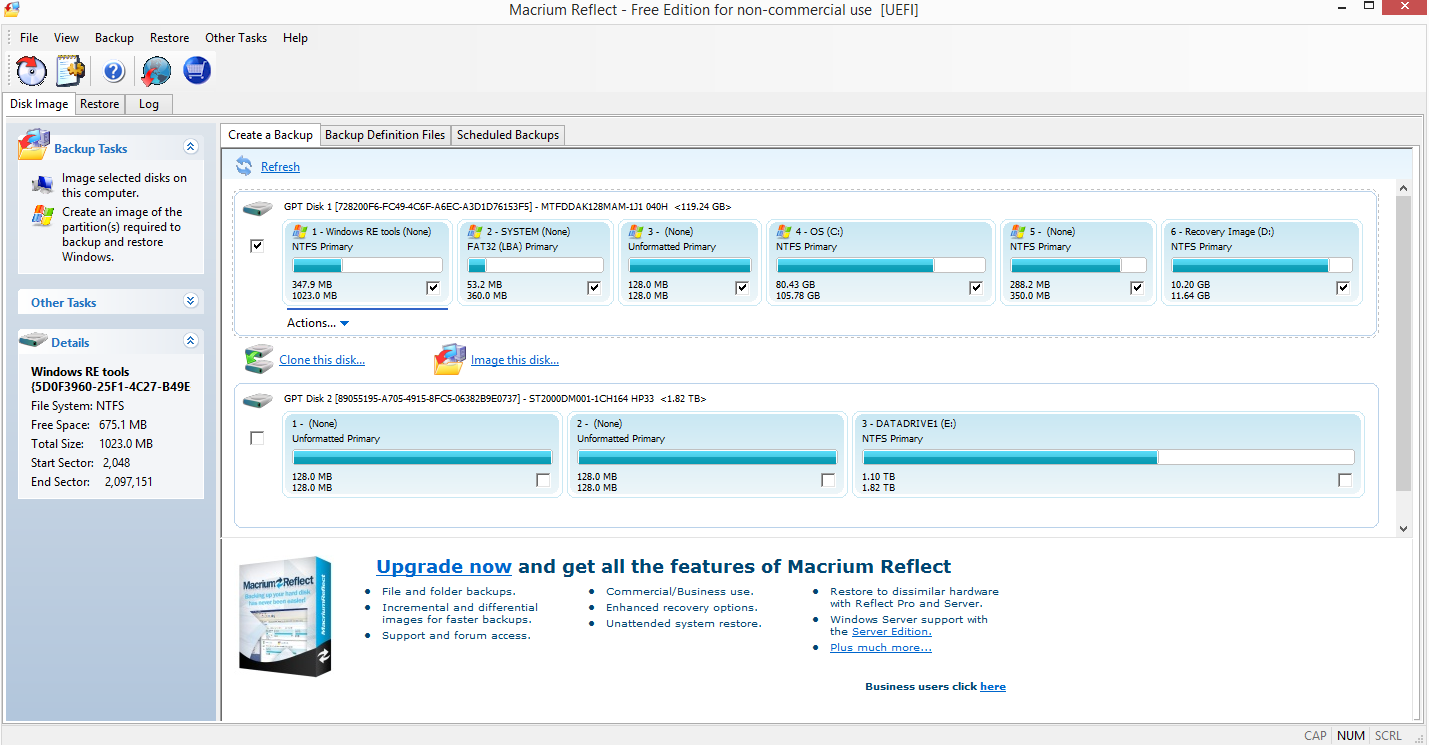Open the File menu
This screenshot has height=745, width=1429.
[x=29, y=38]
